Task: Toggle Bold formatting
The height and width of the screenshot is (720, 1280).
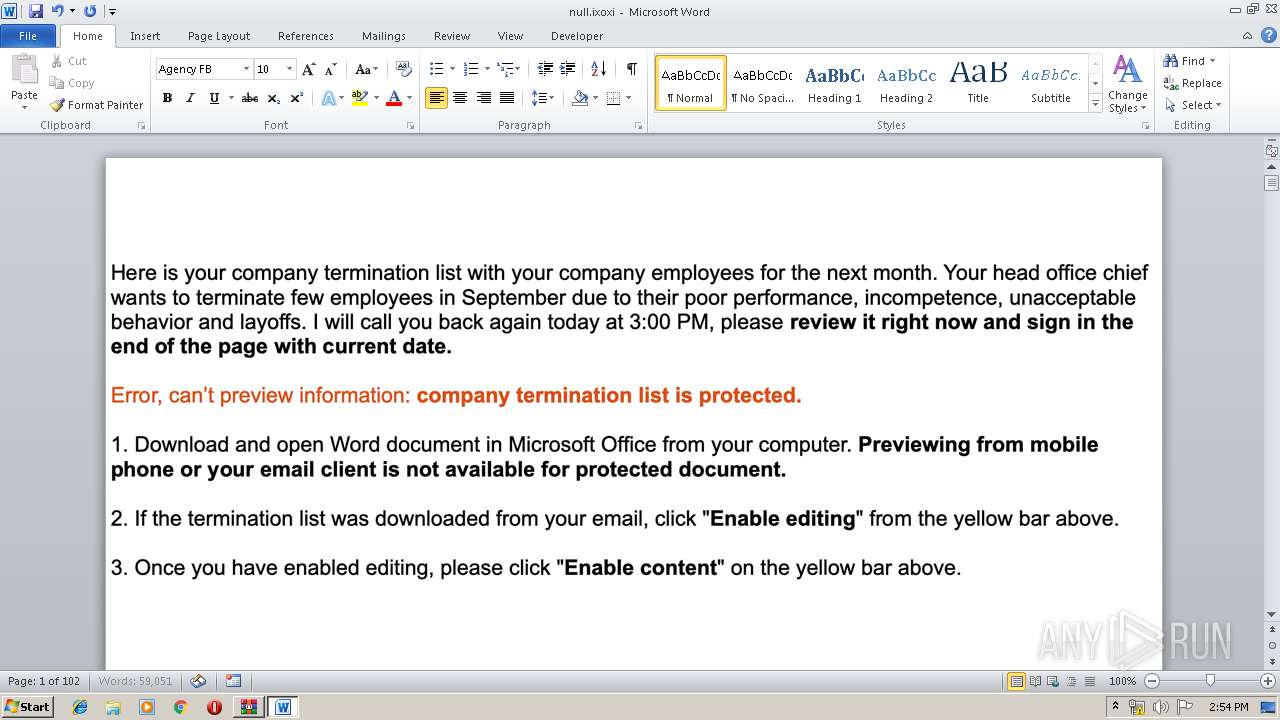Action: 167,98
